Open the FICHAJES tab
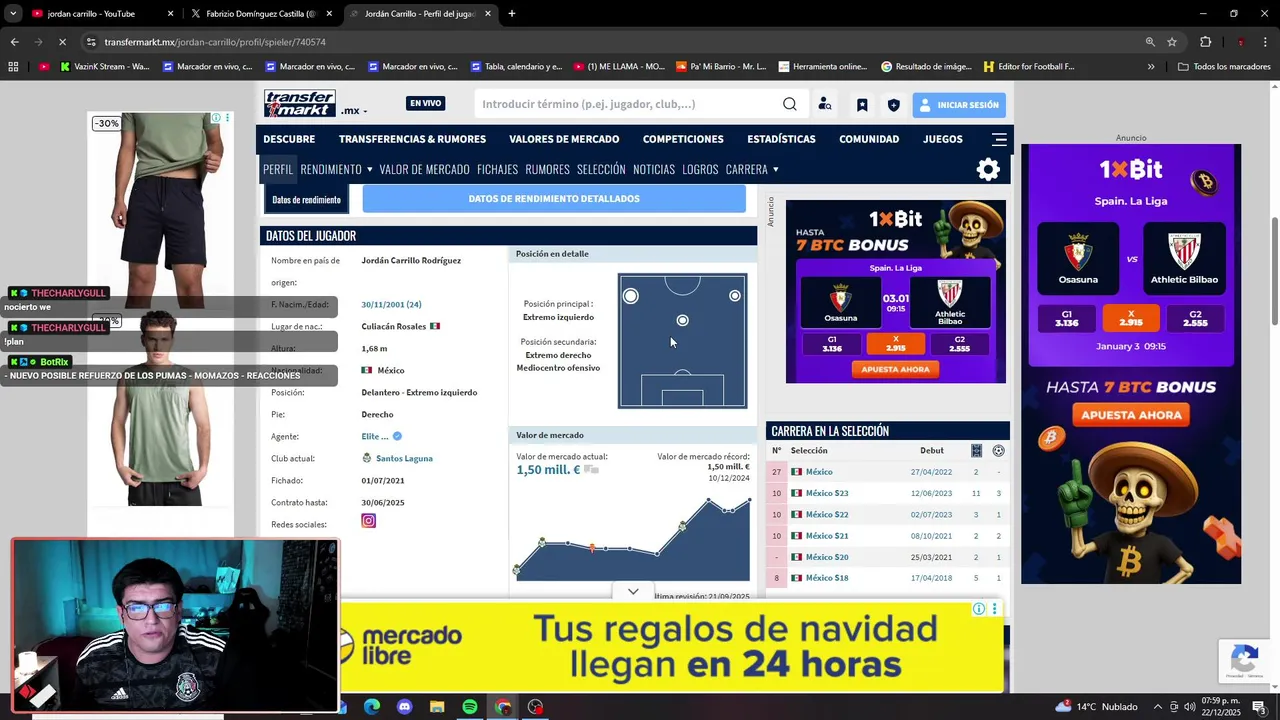 [497, 169]
